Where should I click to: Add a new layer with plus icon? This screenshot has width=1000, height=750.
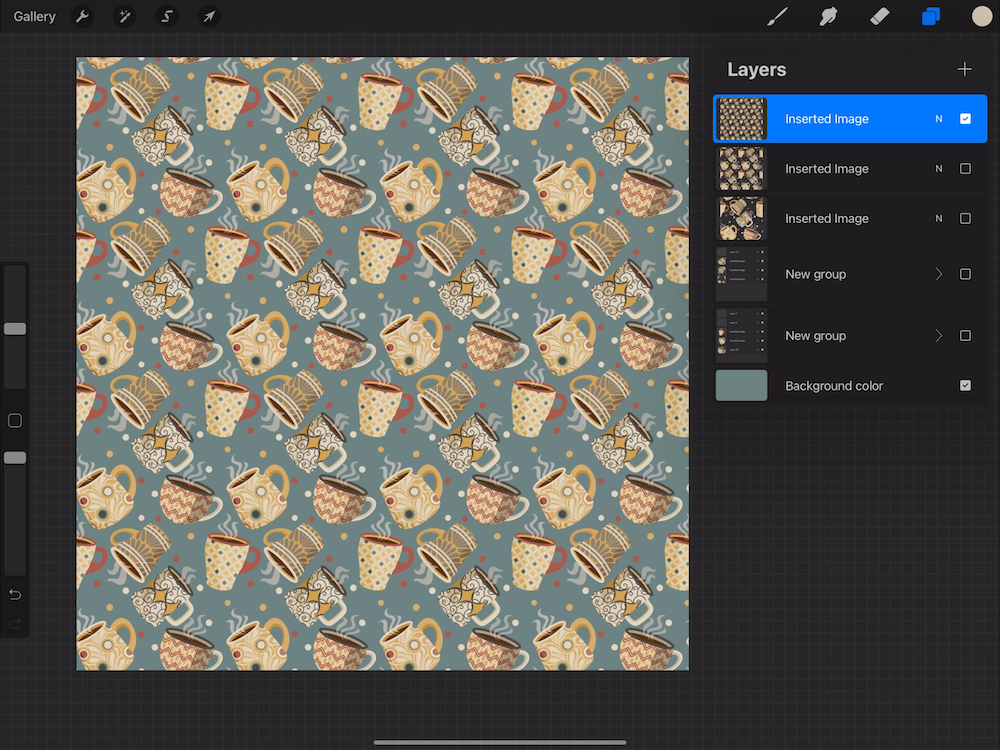click(x=964, y=69)
